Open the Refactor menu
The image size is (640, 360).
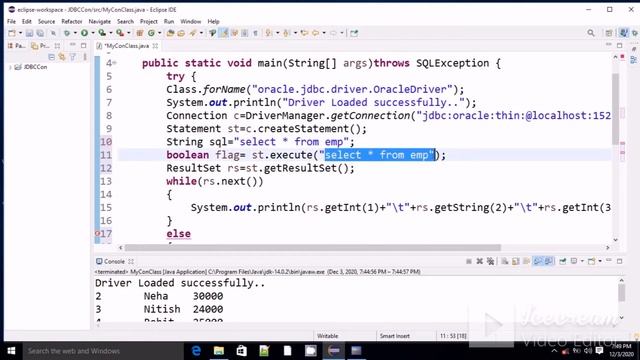(x=72, y=21)
